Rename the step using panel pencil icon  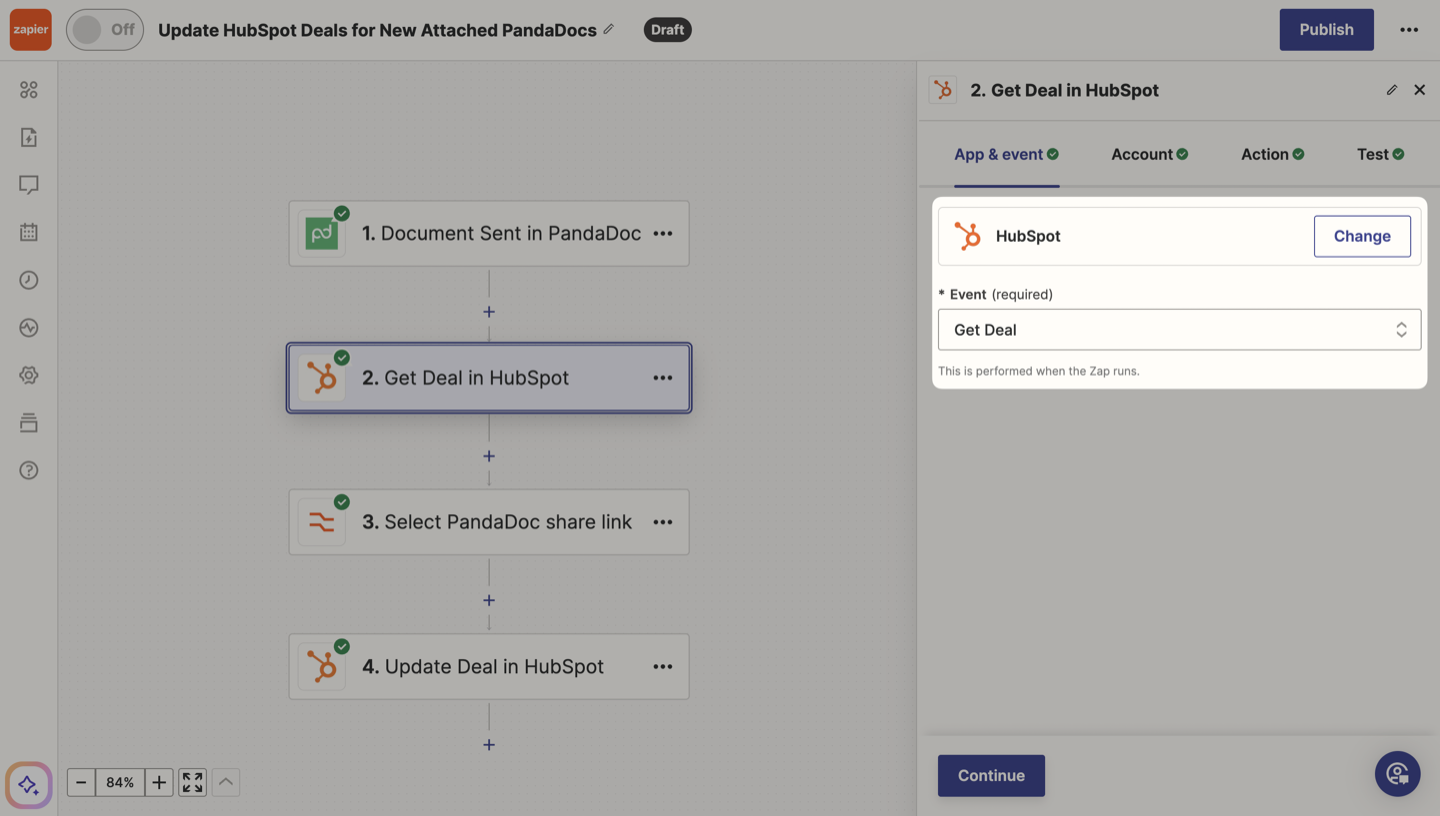point(1392,90)
